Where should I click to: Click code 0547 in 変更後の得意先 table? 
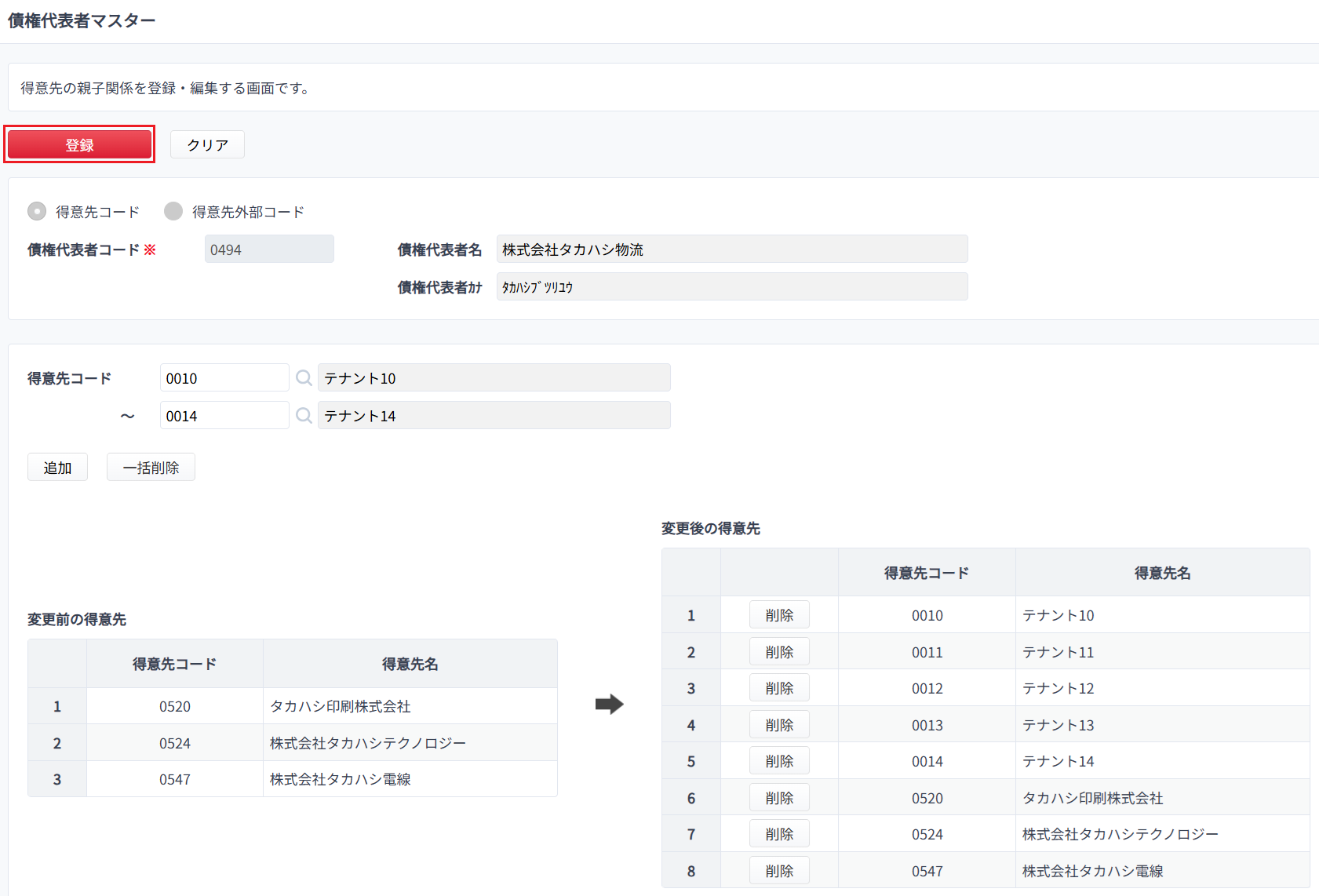[927, 871]
